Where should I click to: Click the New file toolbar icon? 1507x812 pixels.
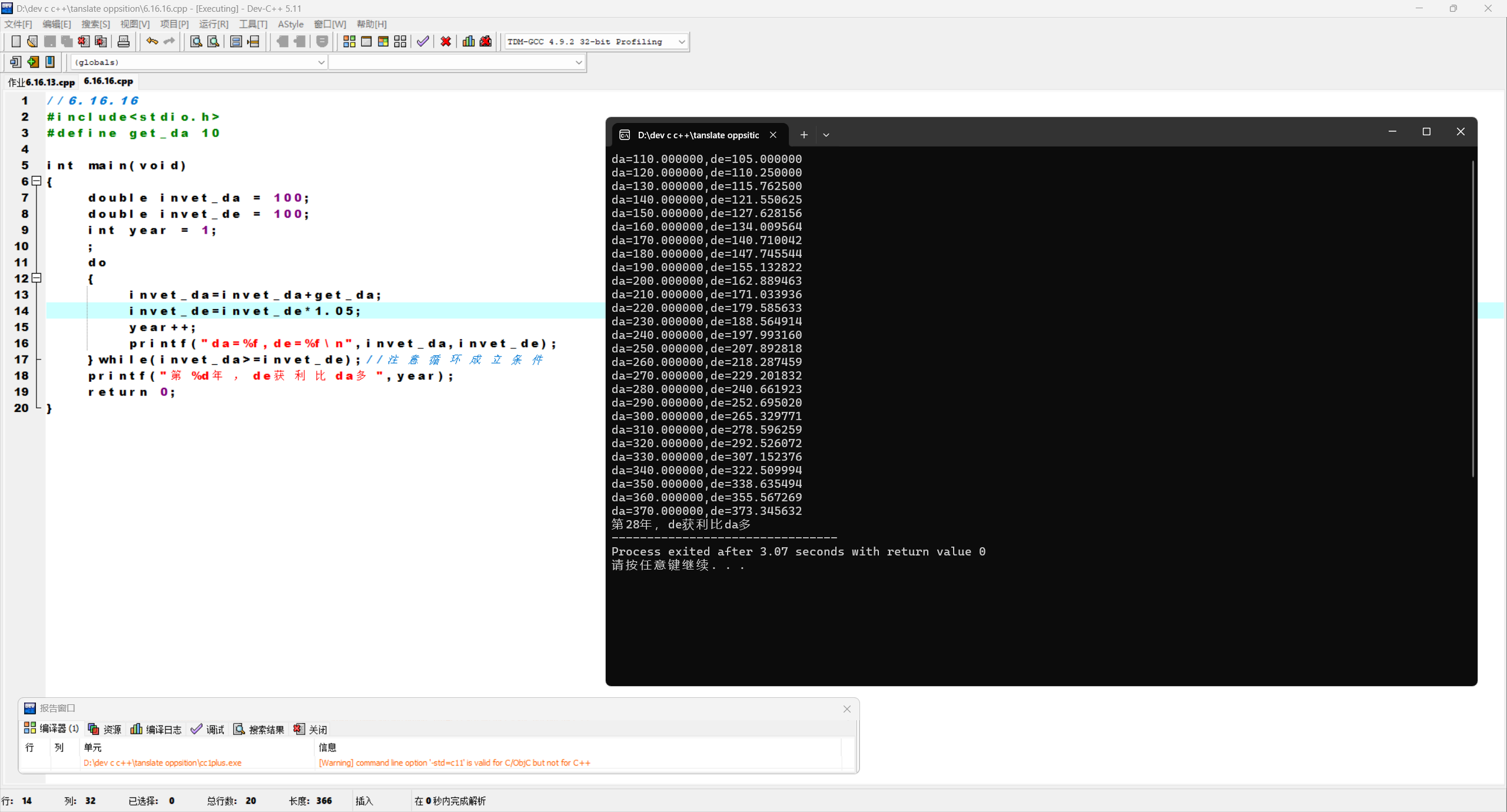pyautogui.click(x=16, y=41)
